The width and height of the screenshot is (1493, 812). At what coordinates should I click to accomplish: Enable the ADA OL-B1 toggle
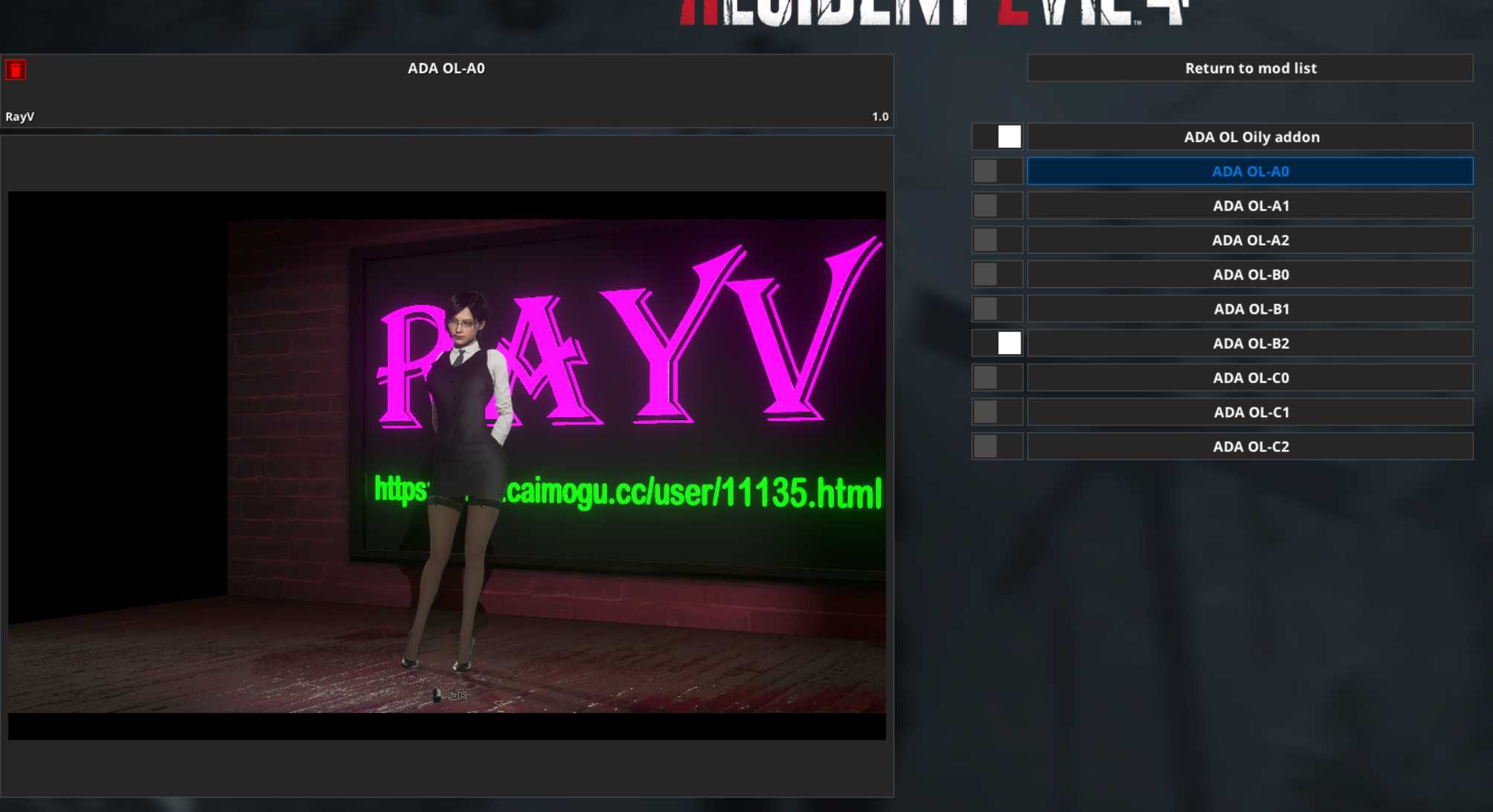997,309
